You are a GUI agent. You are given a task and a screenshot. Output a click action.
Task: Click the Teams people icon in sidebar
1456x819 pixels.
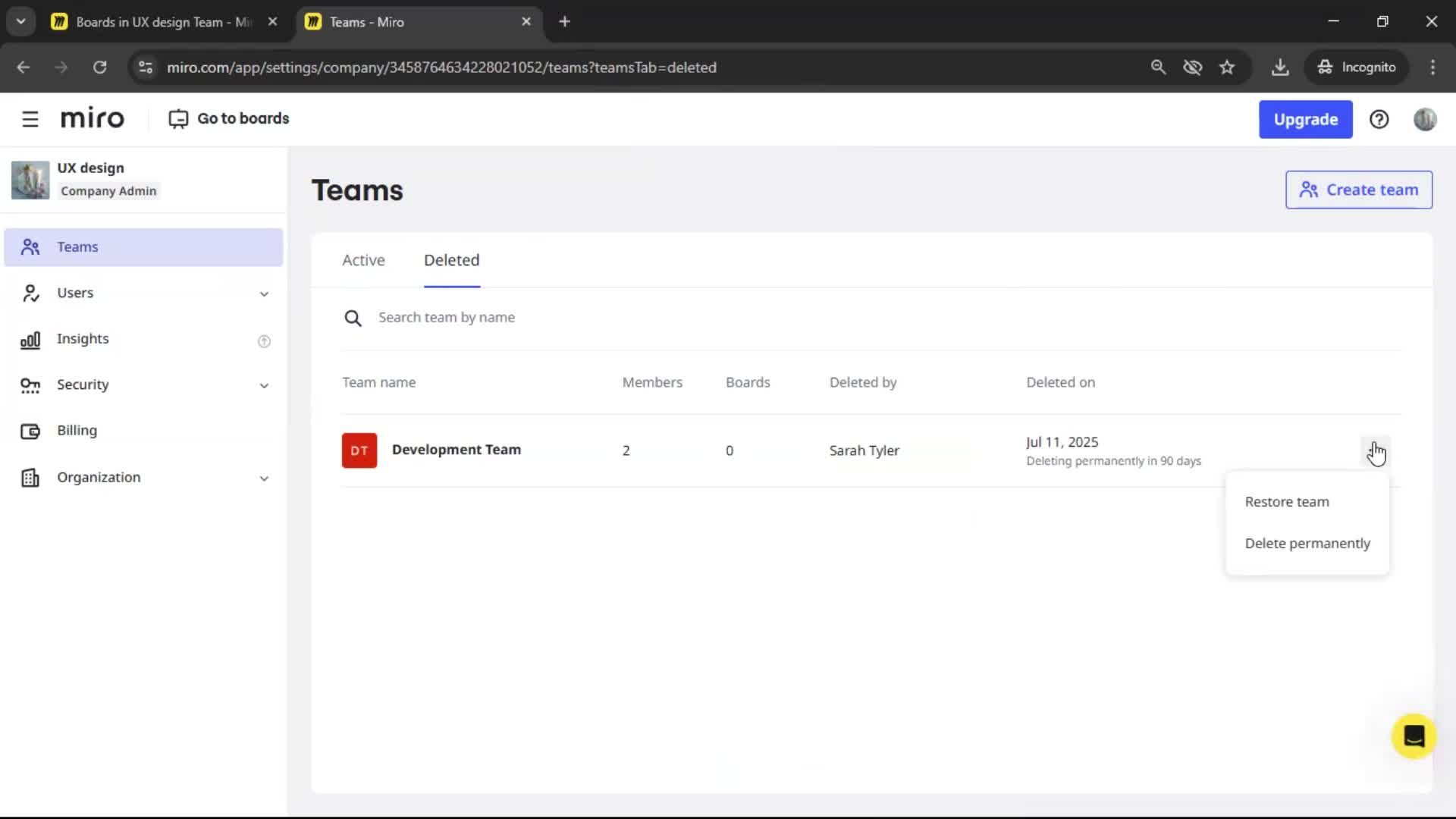point(30,247)
